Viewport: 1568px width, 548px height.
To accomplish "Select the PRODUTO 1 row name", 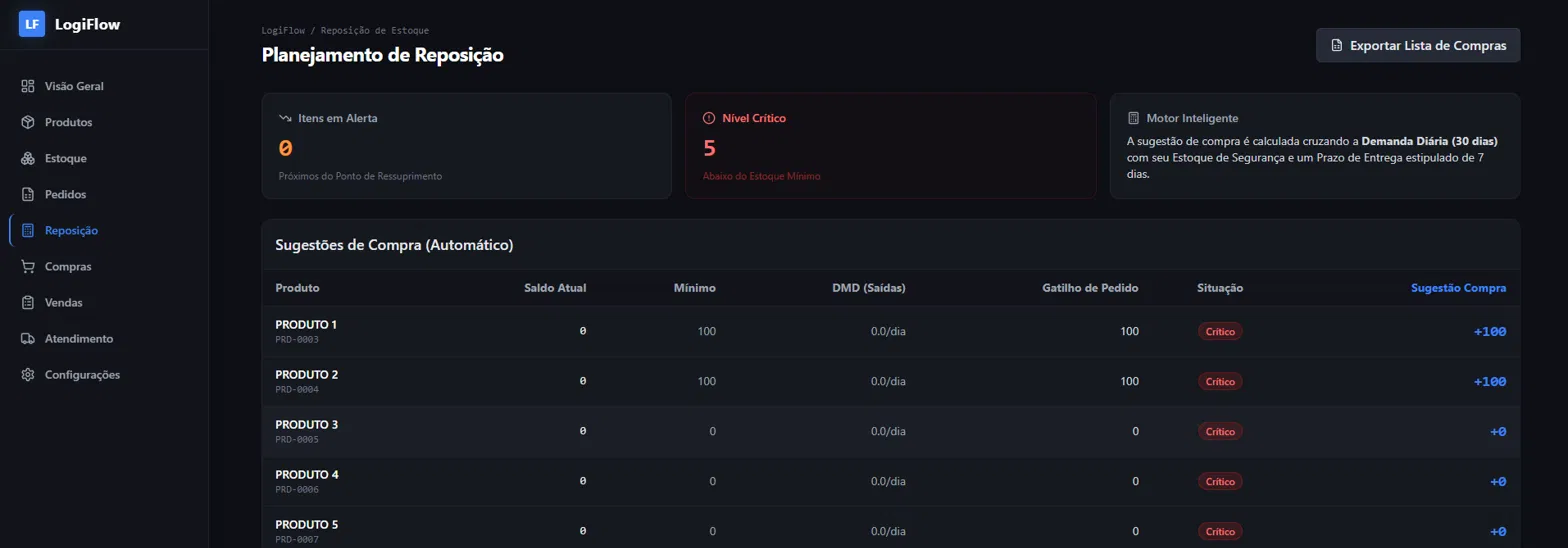I will tap(306, 325).
